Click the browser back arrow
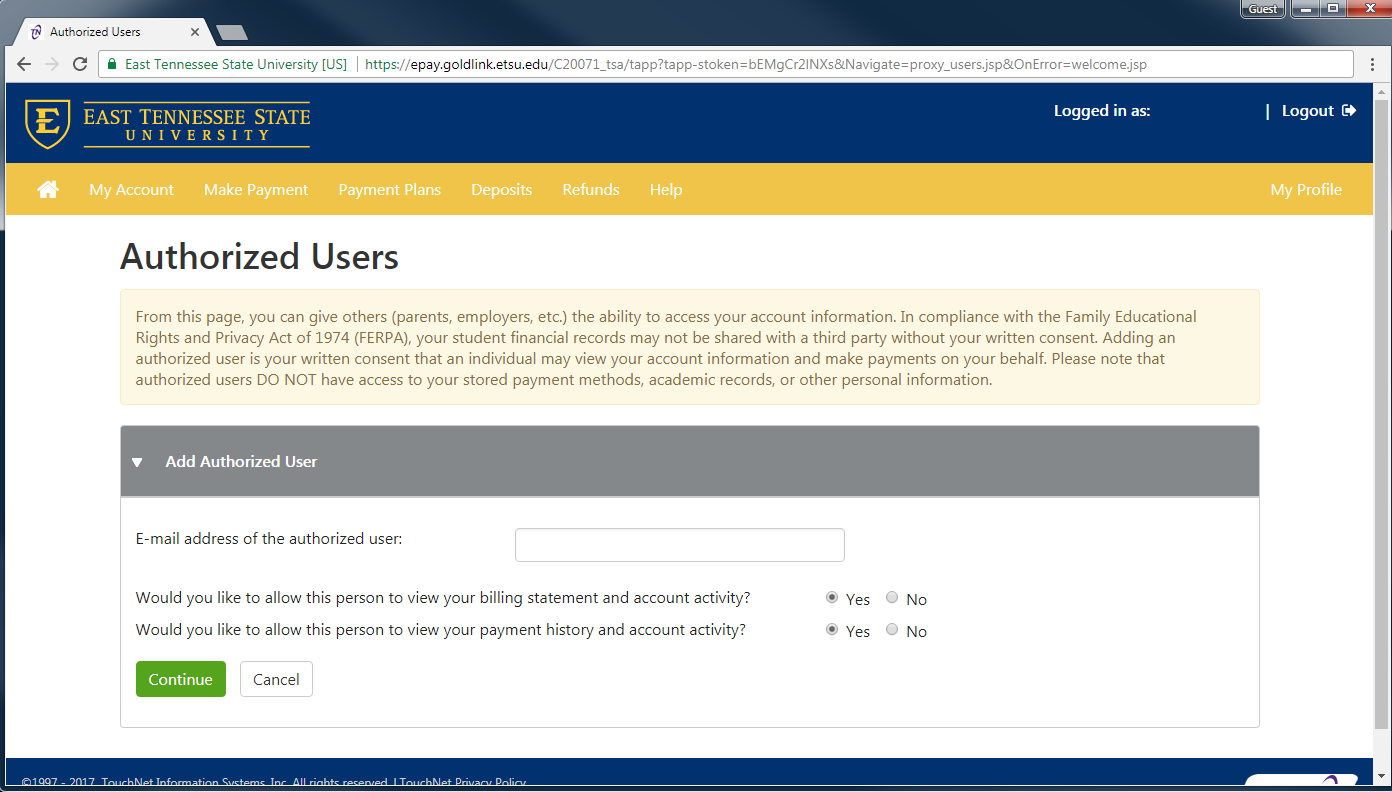1392x792 pixels. [x=24, y=64]
